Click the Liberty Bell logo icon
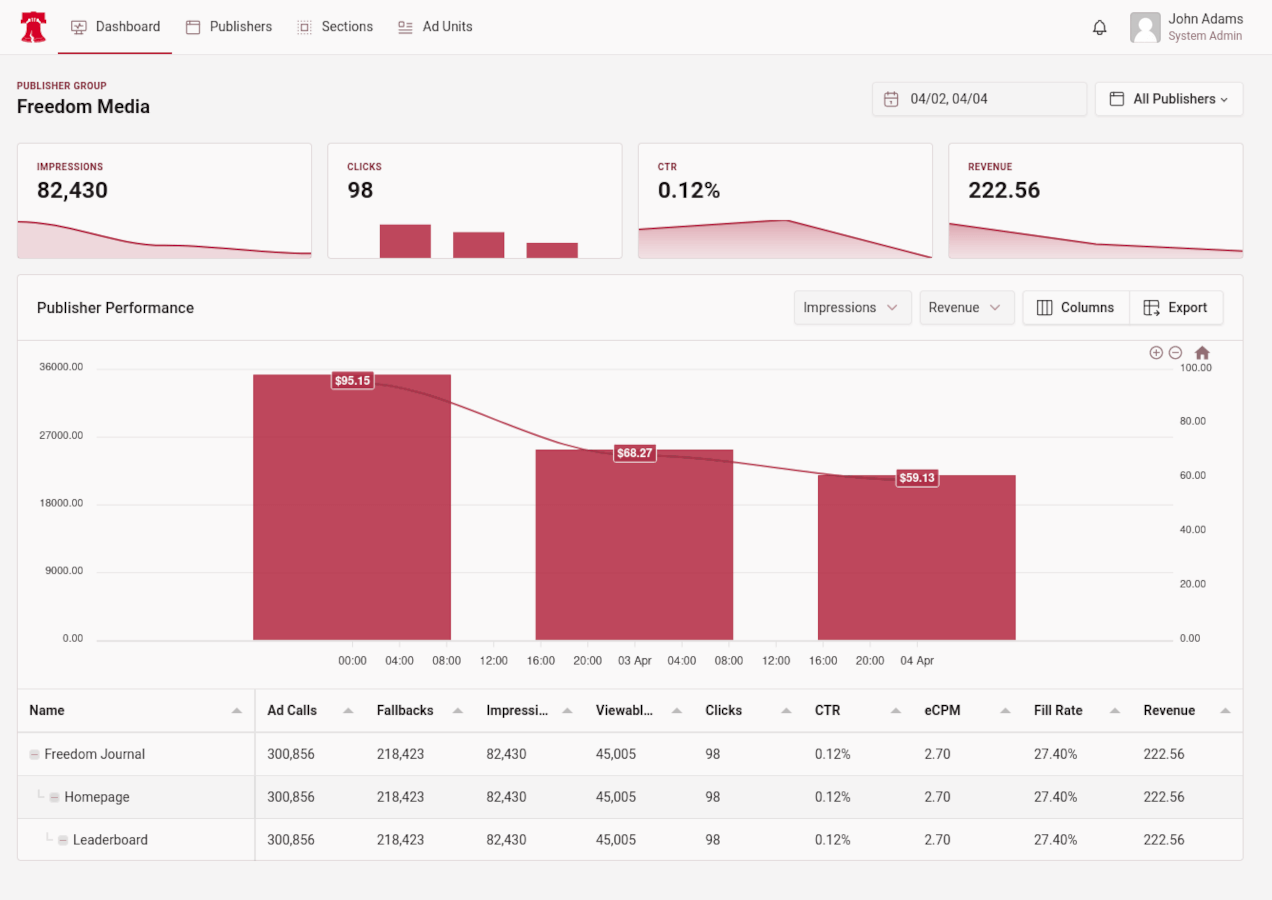 tap(33, 27)
